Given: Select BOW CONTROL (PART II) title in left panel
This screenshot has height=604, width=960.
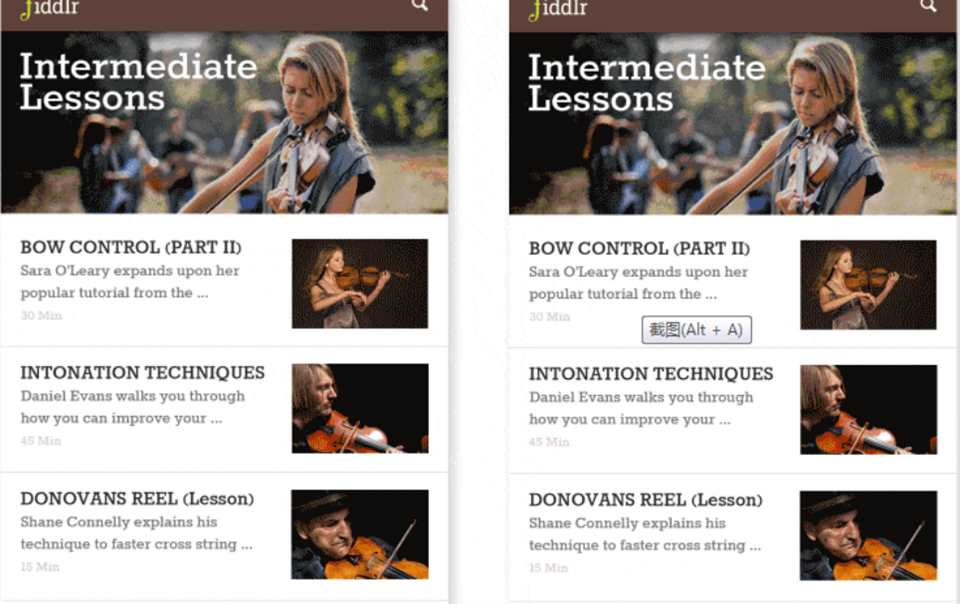Looking at the screenshot, I should tap(131, 247).
